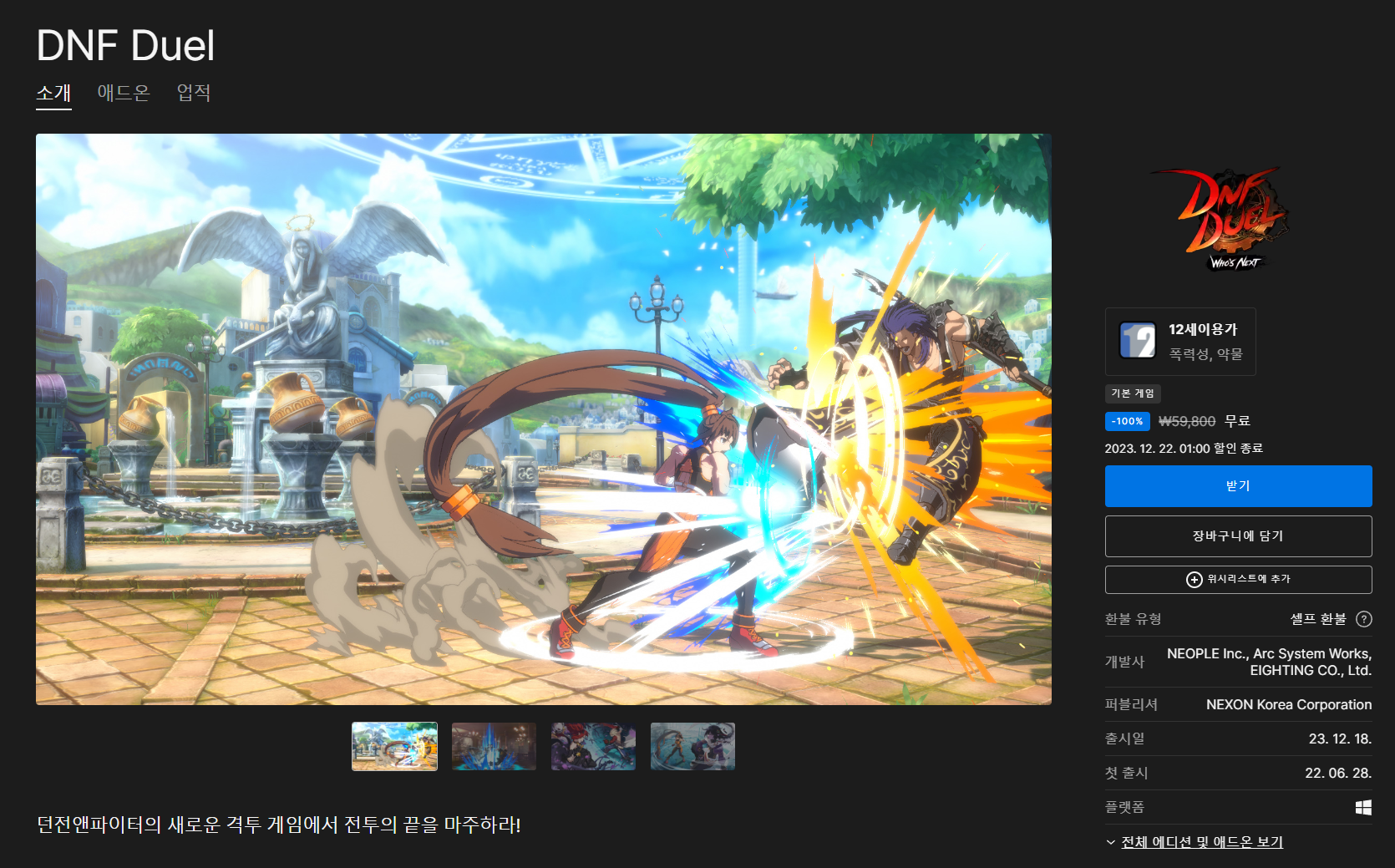The width and height of the screenshot is (1395, 868).
Task: Click the 무료 price label
Action: (x=1238, y=421)
